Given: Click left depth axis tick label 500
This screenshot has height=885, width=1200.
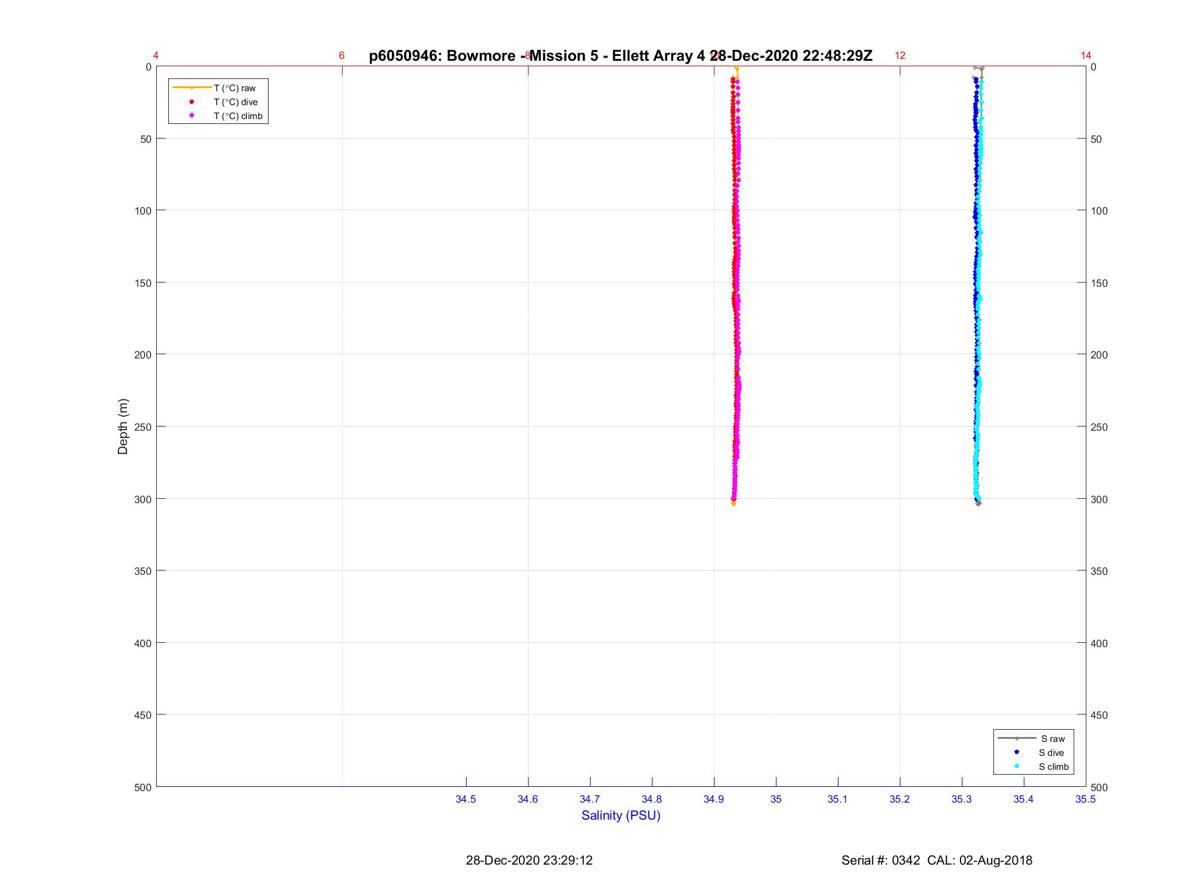Looking at the screenshot, I should click(142, 787).
